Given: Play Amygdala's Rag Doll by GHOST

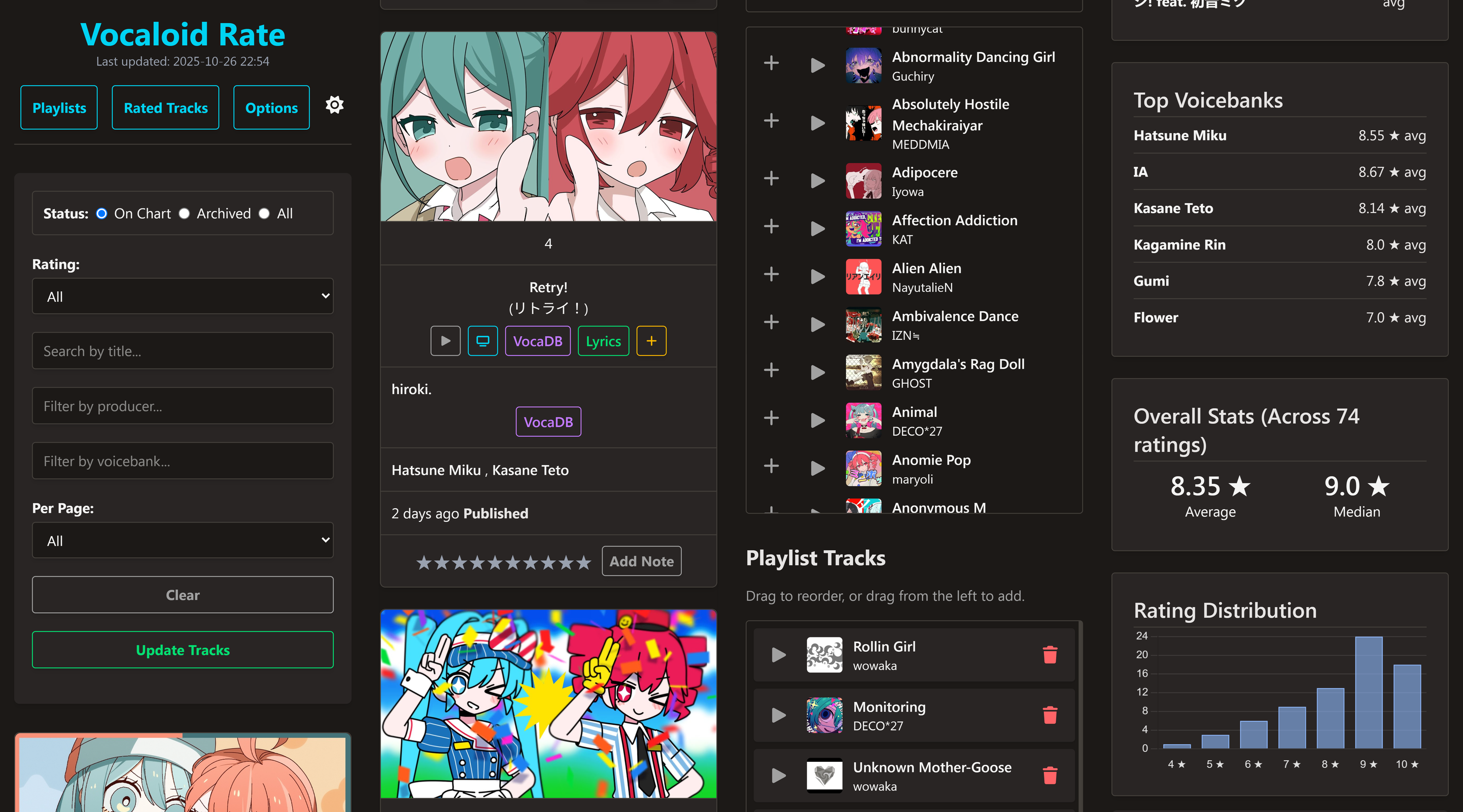Looking at the screenshot, I should point(817,372).
